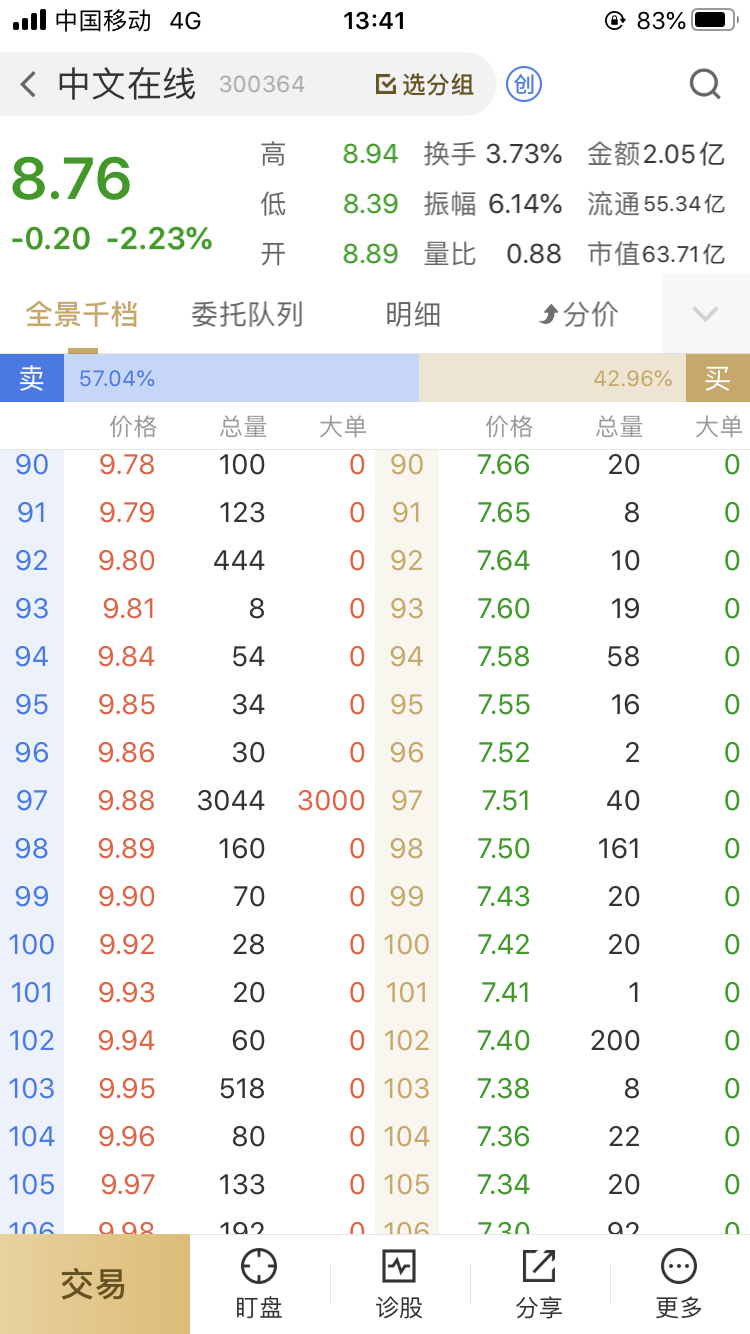
Task: Tap the current price 8.76
Action: click(71, 180)
